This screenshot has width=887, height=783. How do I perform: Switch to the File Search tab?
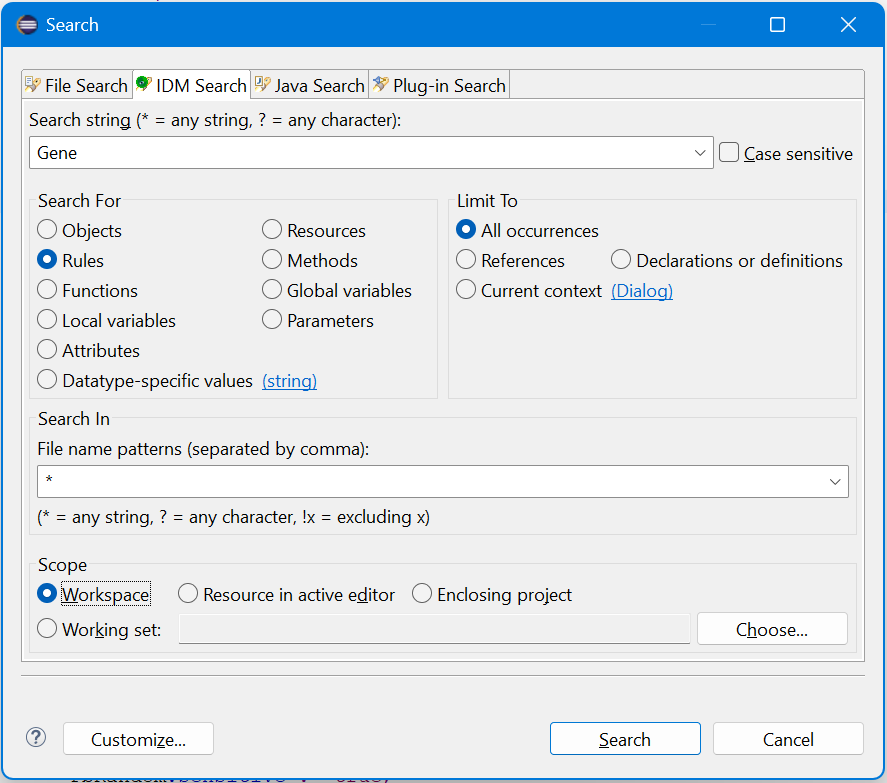coord(76,86)
